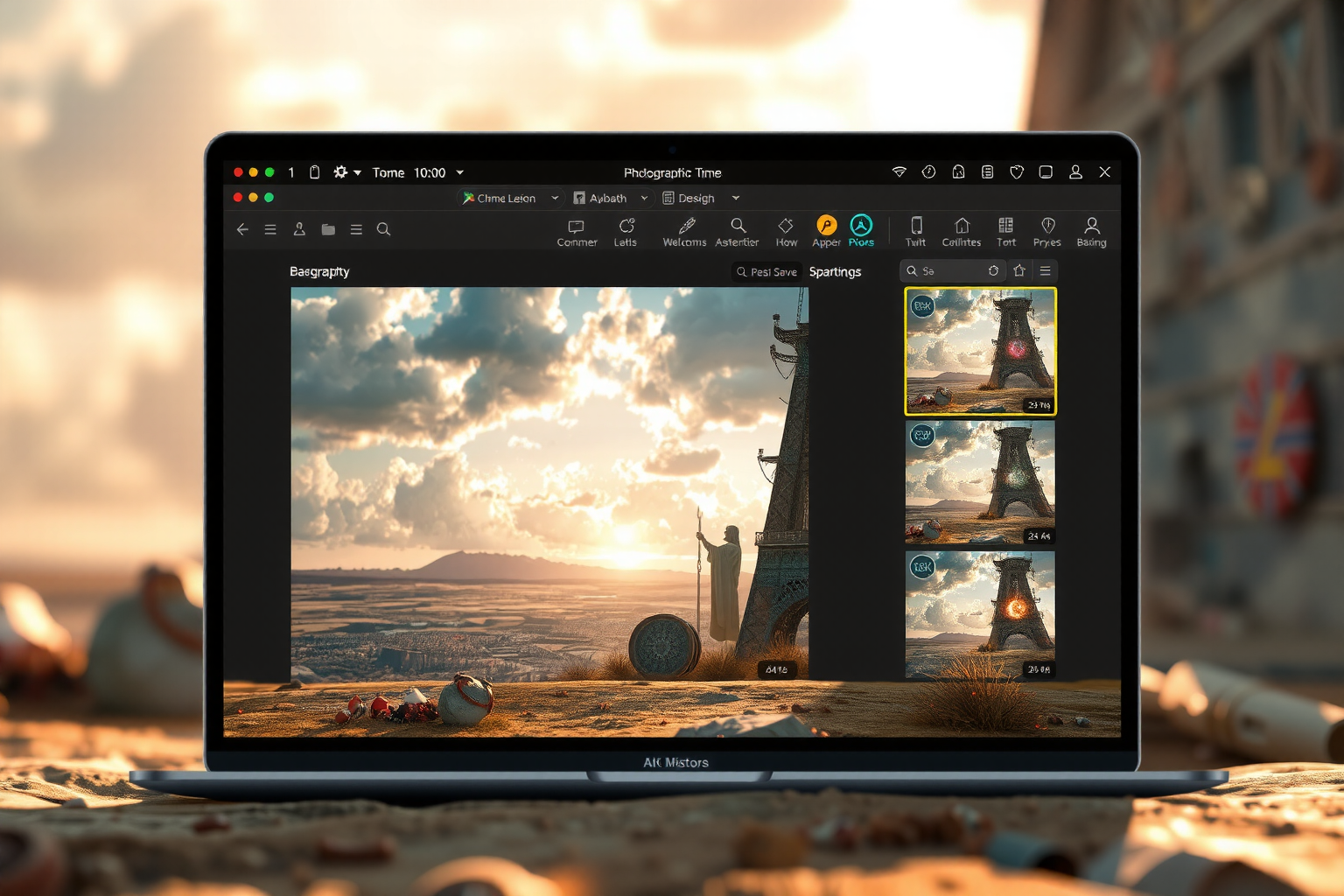Click the Pesi Save button
1344x896 pixels.
(766, 272)
